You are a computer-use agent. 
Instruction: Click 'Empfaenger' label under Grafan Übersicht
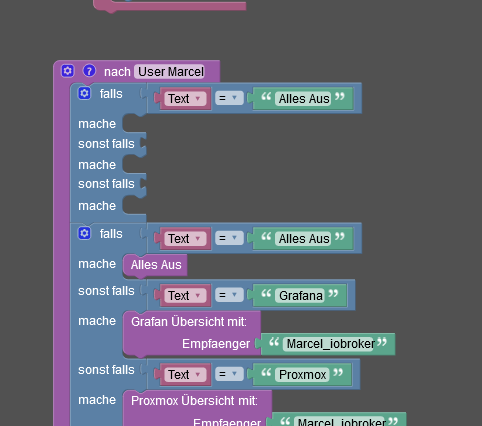[216, 344]
